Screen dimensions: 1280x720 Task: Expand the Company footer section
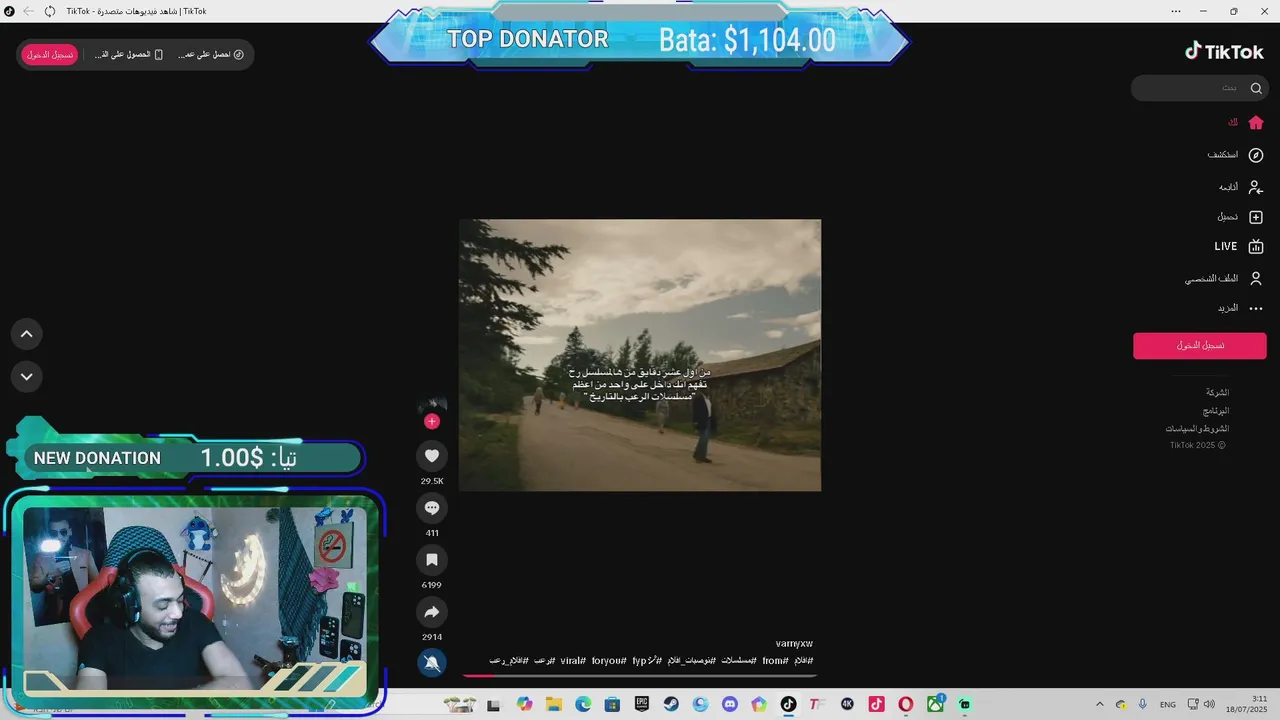(x=1217, y=393)
